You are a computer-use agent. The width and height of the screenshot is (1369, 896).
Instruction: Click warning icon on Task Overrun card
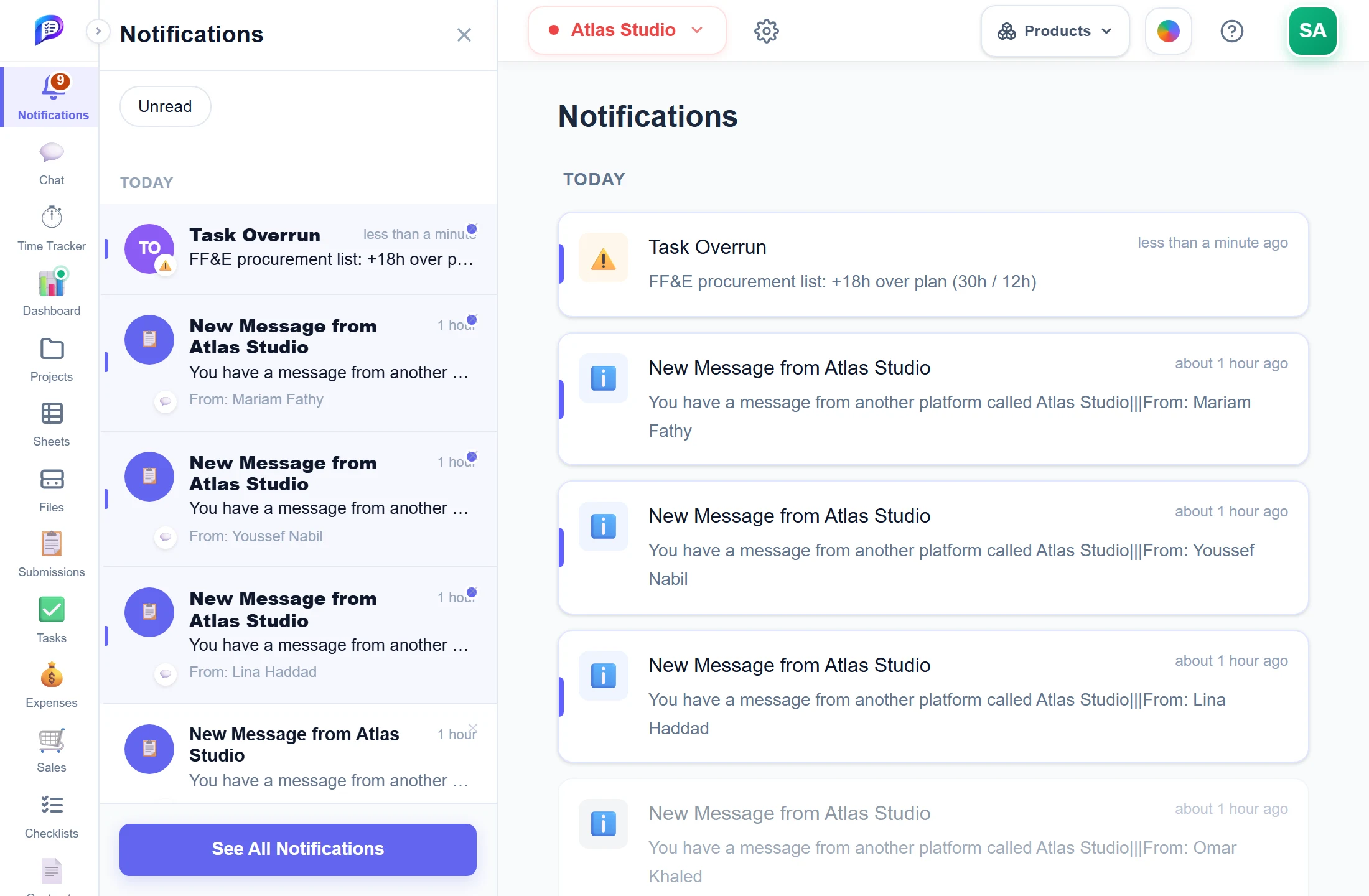pos(604,258)
